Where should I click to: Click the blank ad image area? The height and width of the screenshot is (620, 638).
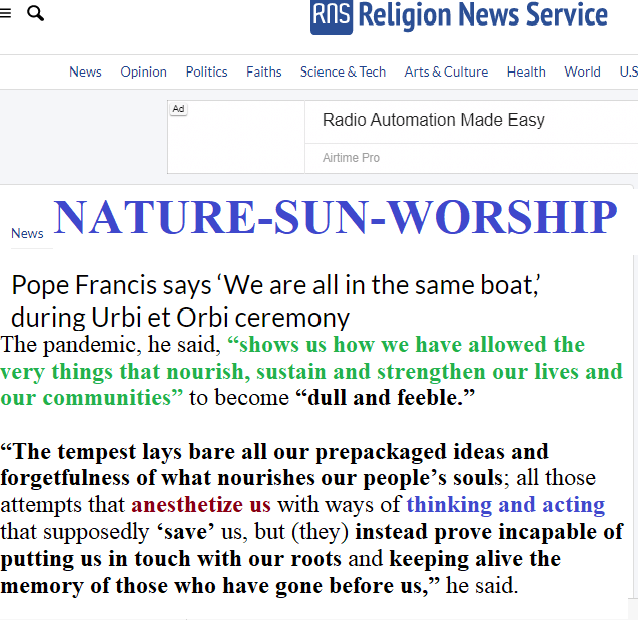[x=236, y=140]
